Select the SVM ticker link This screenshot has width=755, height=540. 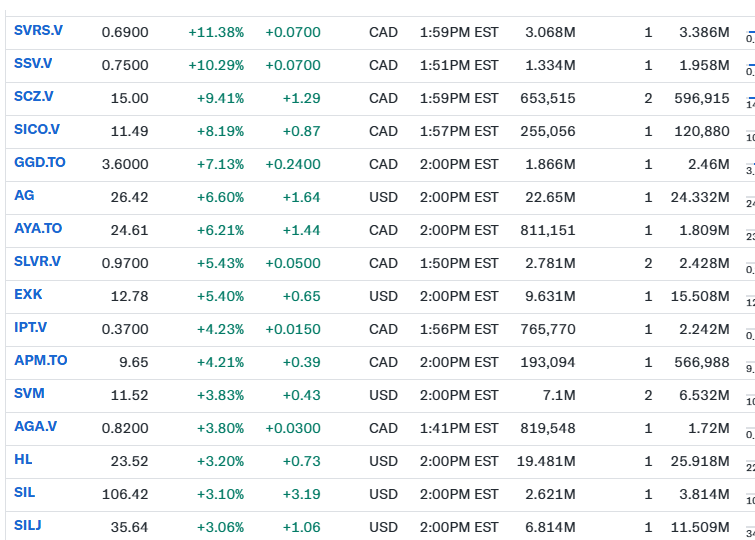29,394
